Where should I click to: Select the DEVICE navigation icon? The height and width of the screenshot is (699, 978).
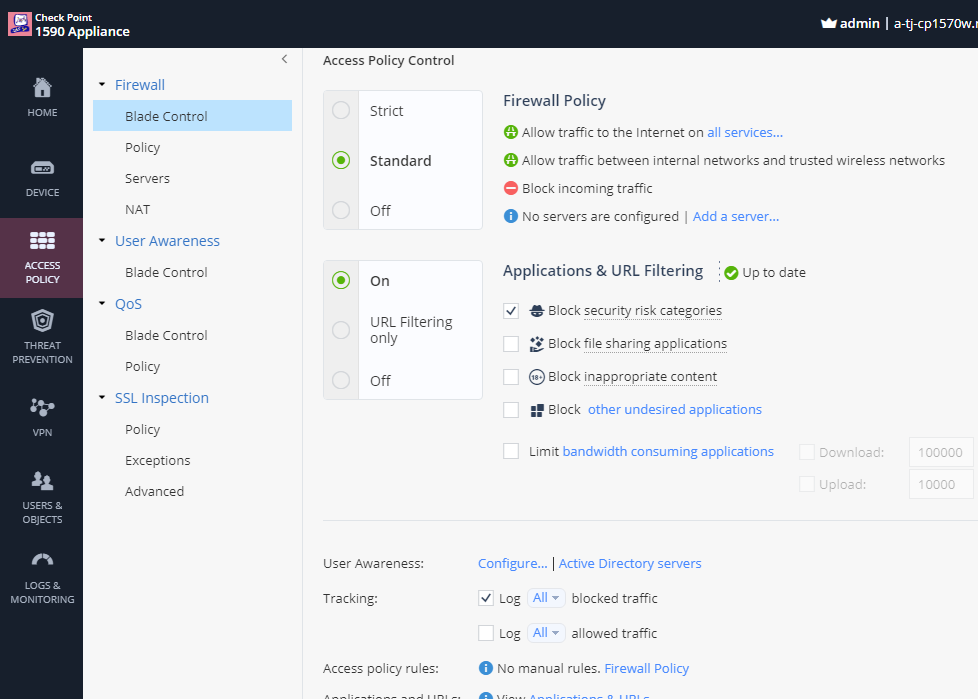[41, 168]
